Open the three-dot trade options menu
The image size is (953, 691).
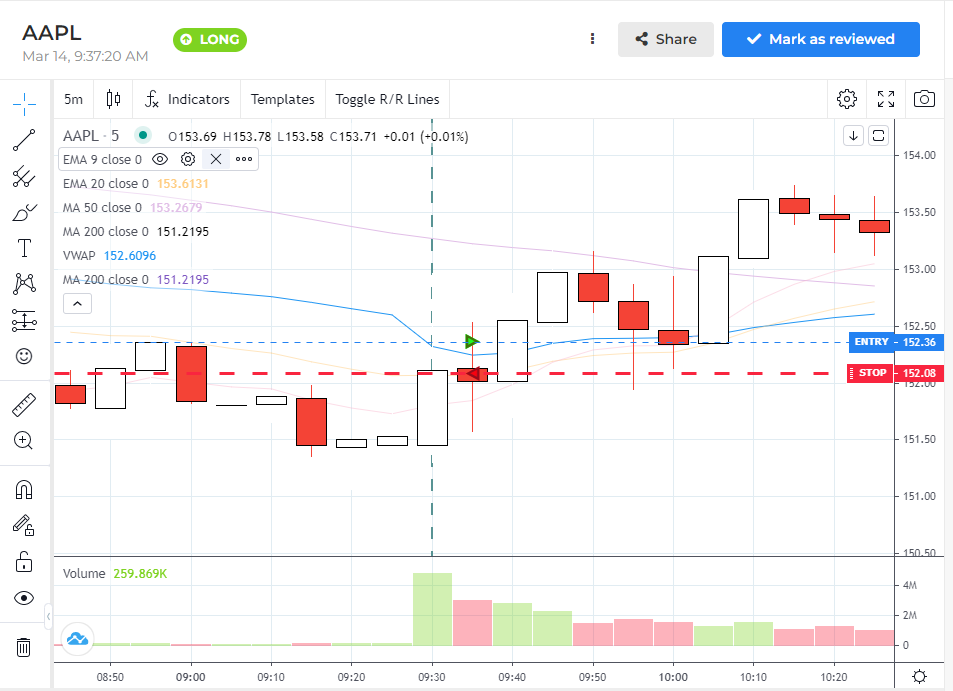(x=593, y=39)
